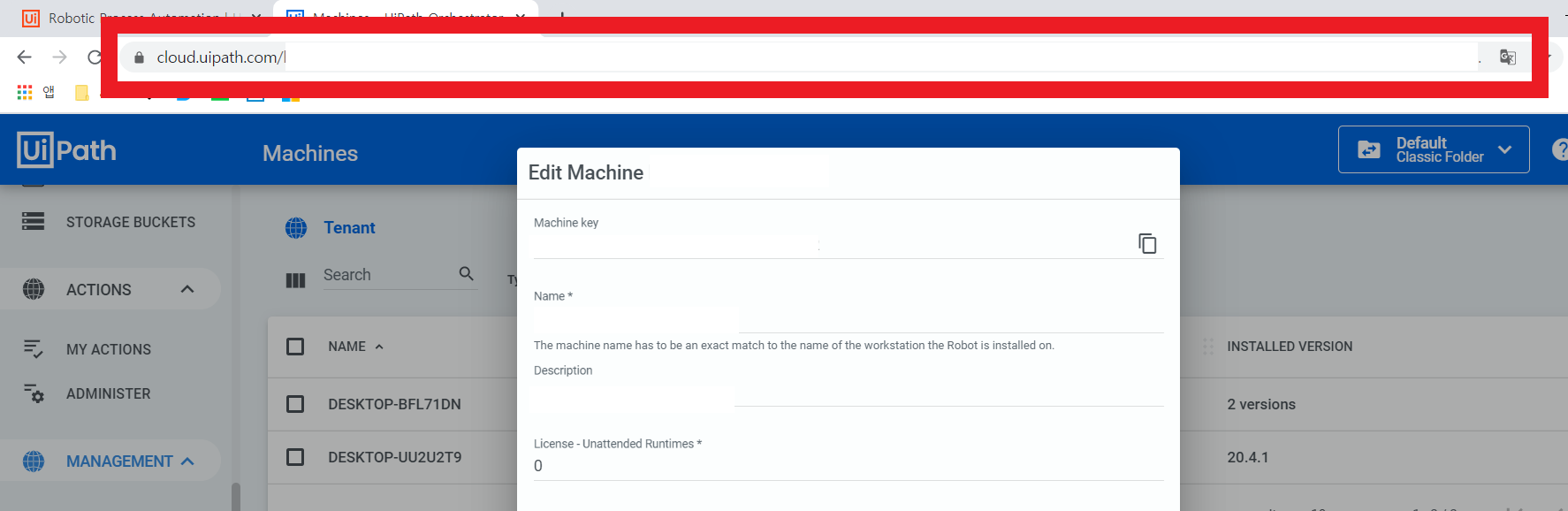
Task: Copy the machine key to clipboard
Action: coord(1147,243)
